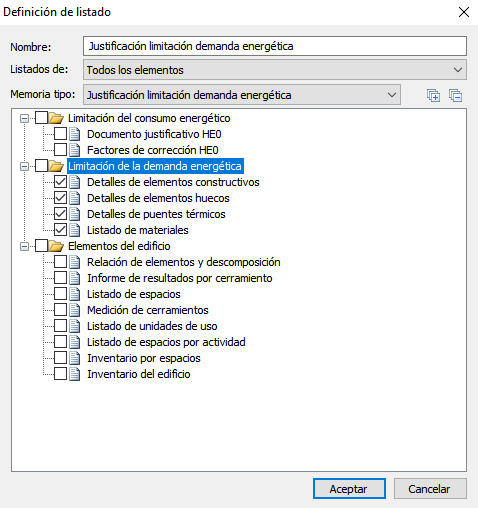Collapse the Limitación del consumo energético node

click(24, 118)
